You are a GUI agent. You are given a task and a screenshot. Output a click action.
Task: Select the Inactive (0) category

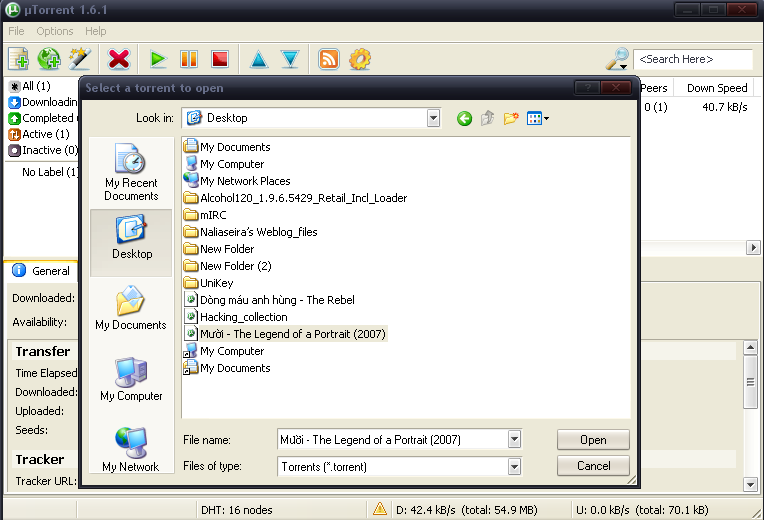coord(43,150)
